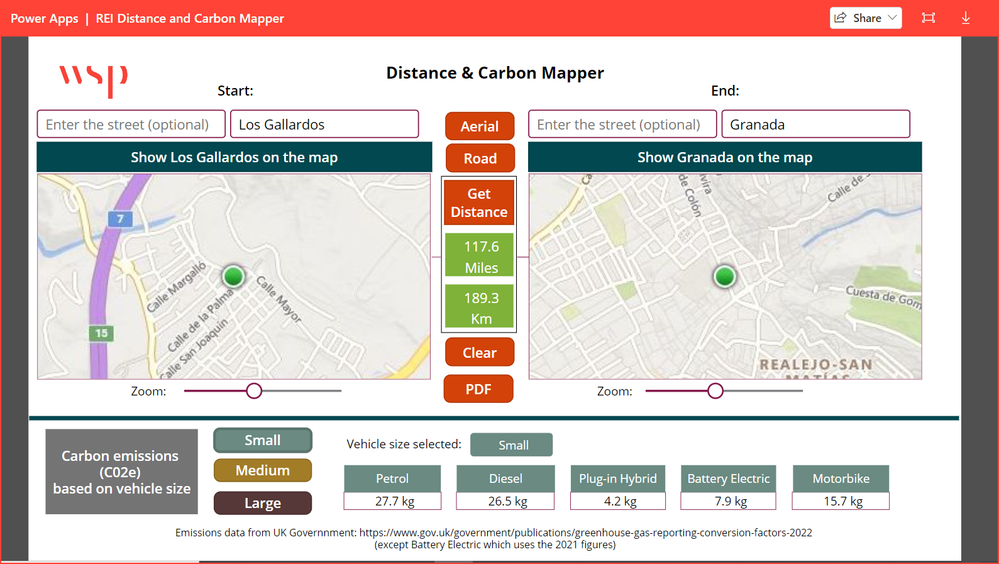Click the Clear button
Image resolution: width=999 pixels, height=564 pixels.
(x=480, y=352)
